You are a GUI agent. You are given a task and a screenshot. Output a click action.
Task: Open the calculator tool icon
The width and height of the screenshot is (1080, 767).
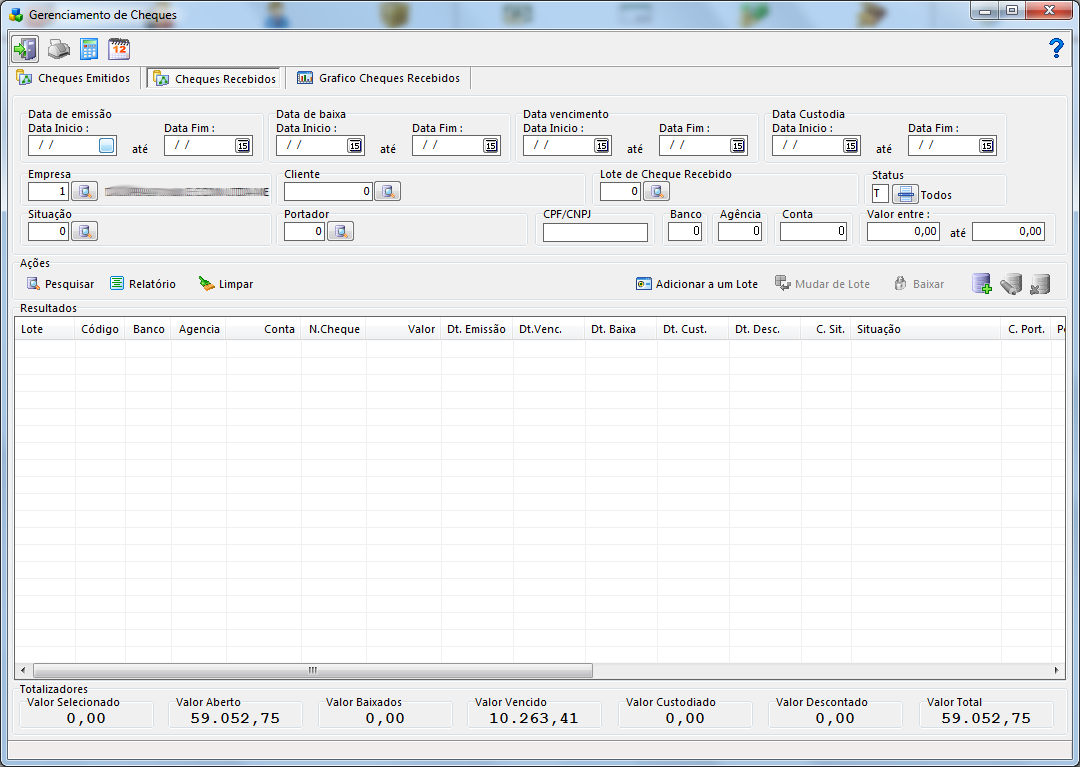(x=89, y=49)
